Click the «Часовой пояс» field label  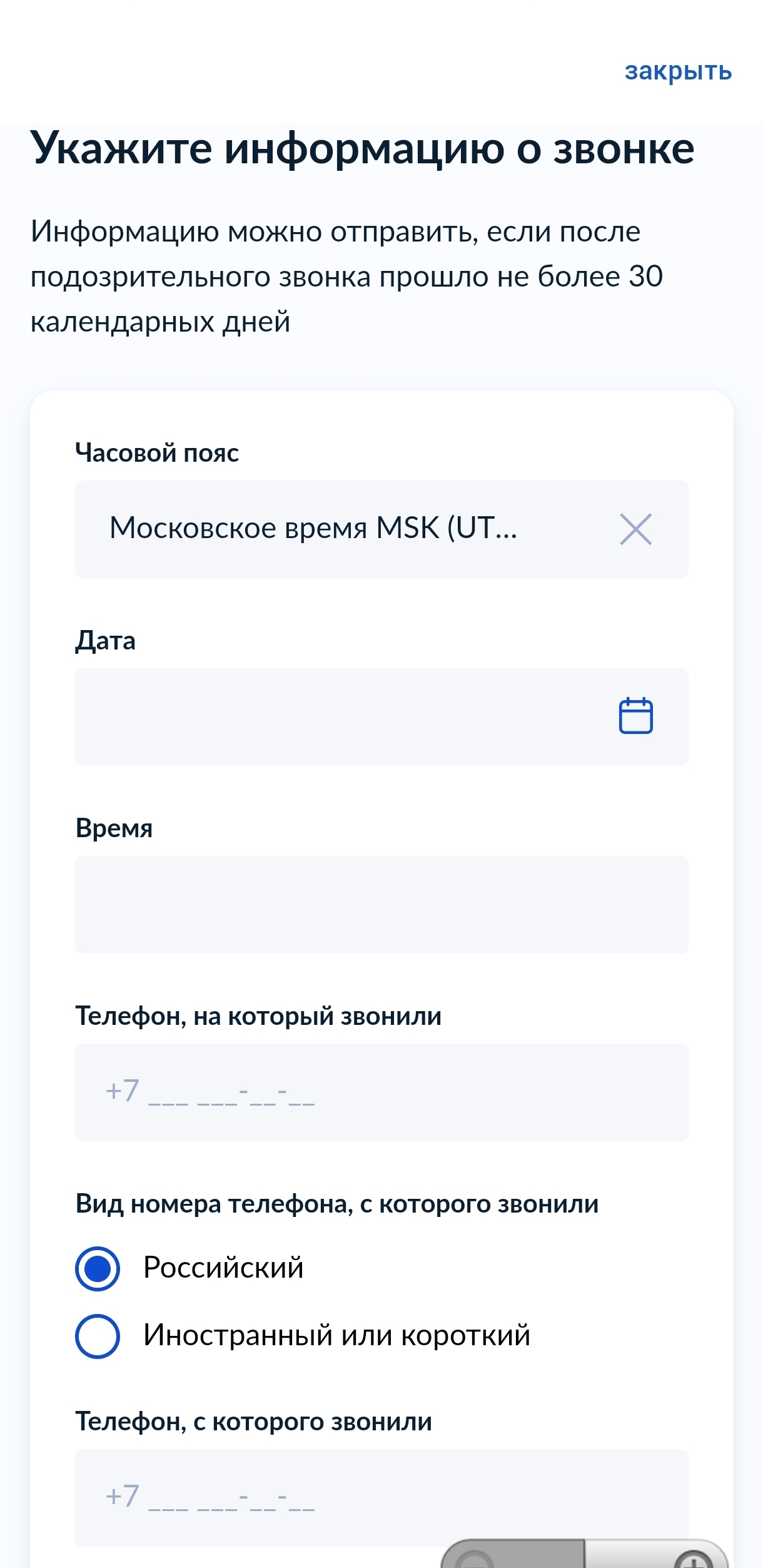click(x=157, y=453)
